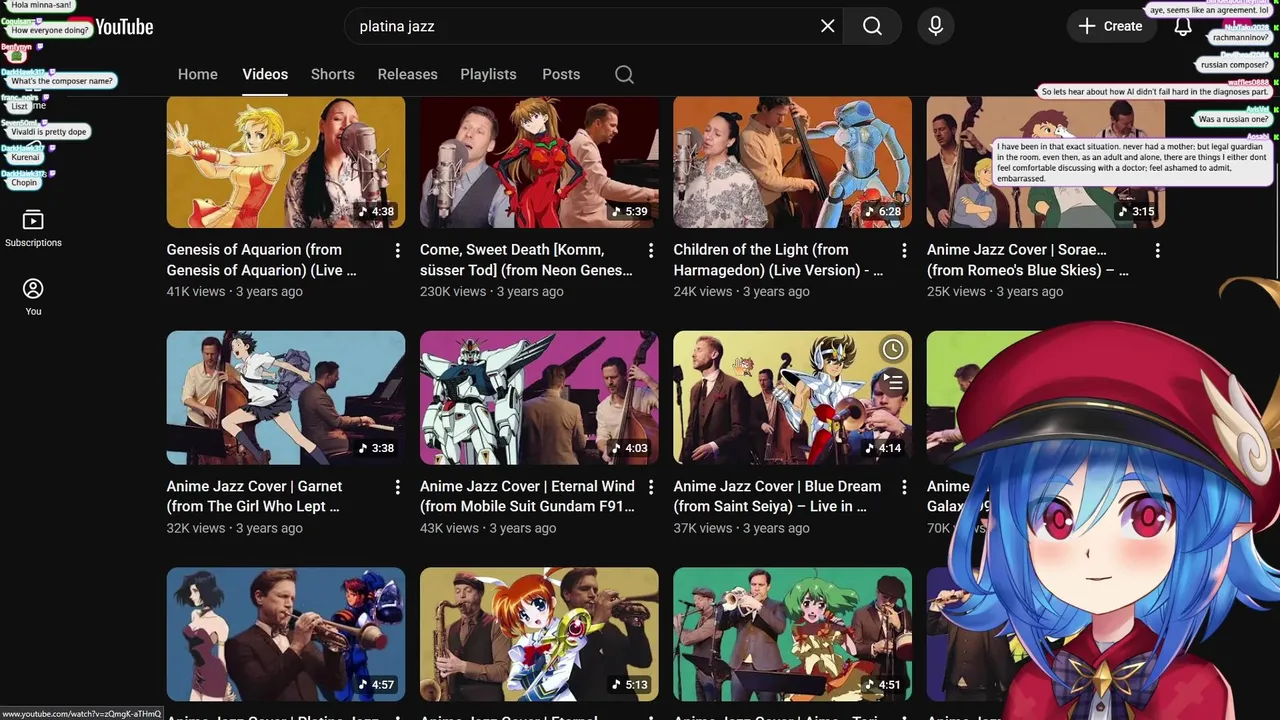Open the Eternal Wind Gundam thumbnail
This screenshot has height=720, width=1280.
pos(539,398)
